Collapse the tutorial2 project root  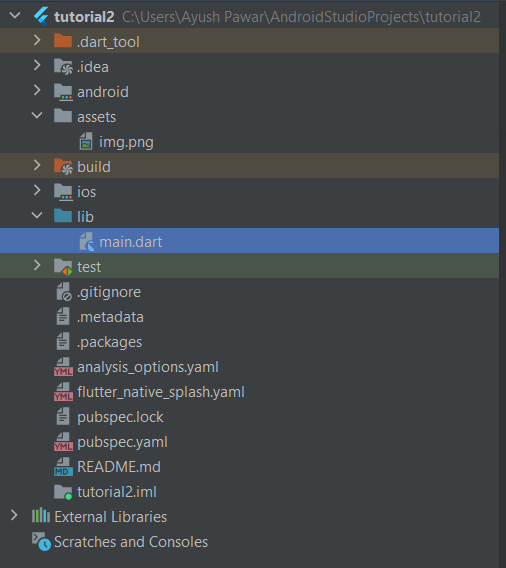pos(15,16)
